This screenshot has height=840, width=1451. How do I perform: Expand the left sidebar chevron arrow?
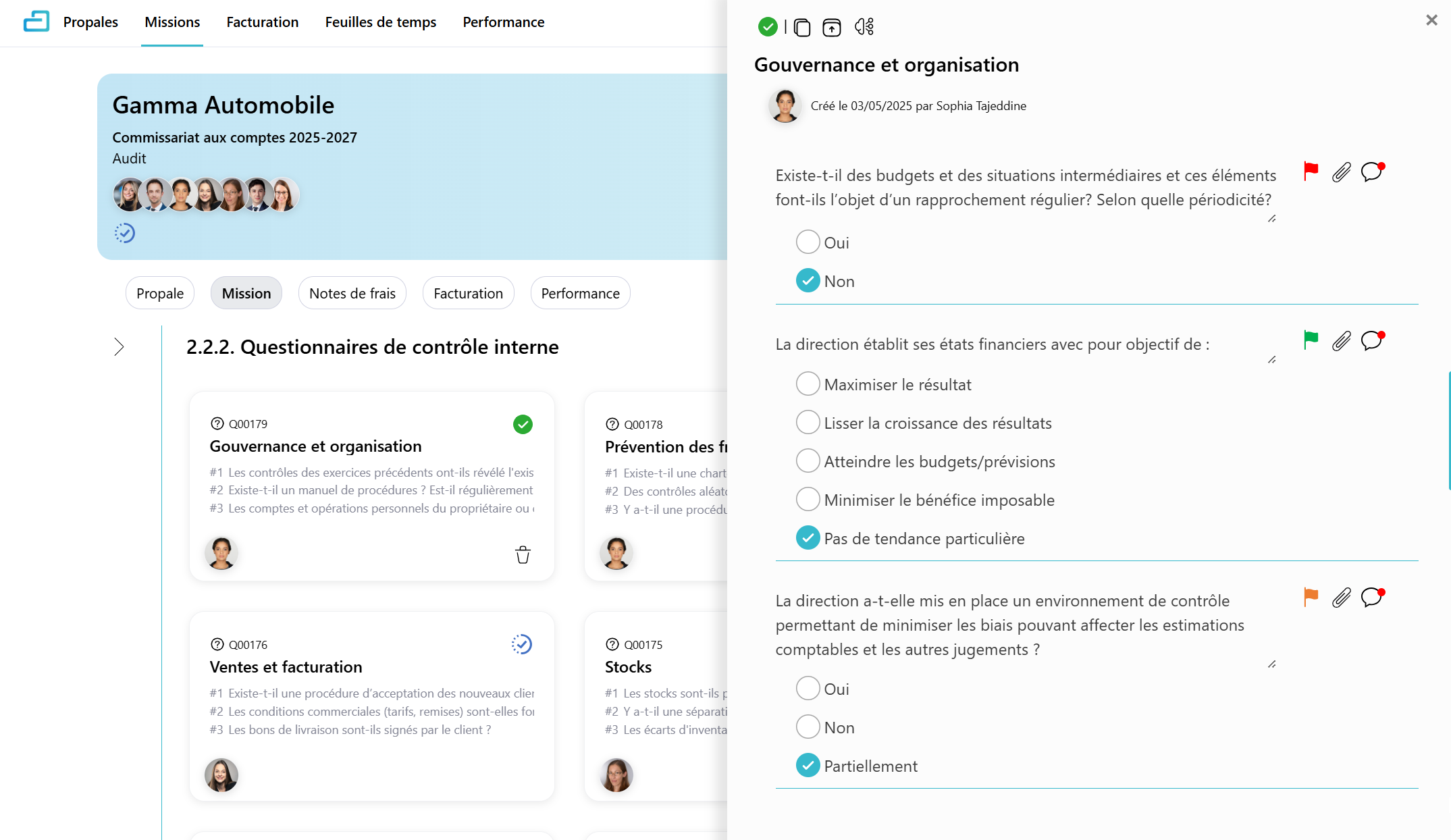[x=119, y=347]
